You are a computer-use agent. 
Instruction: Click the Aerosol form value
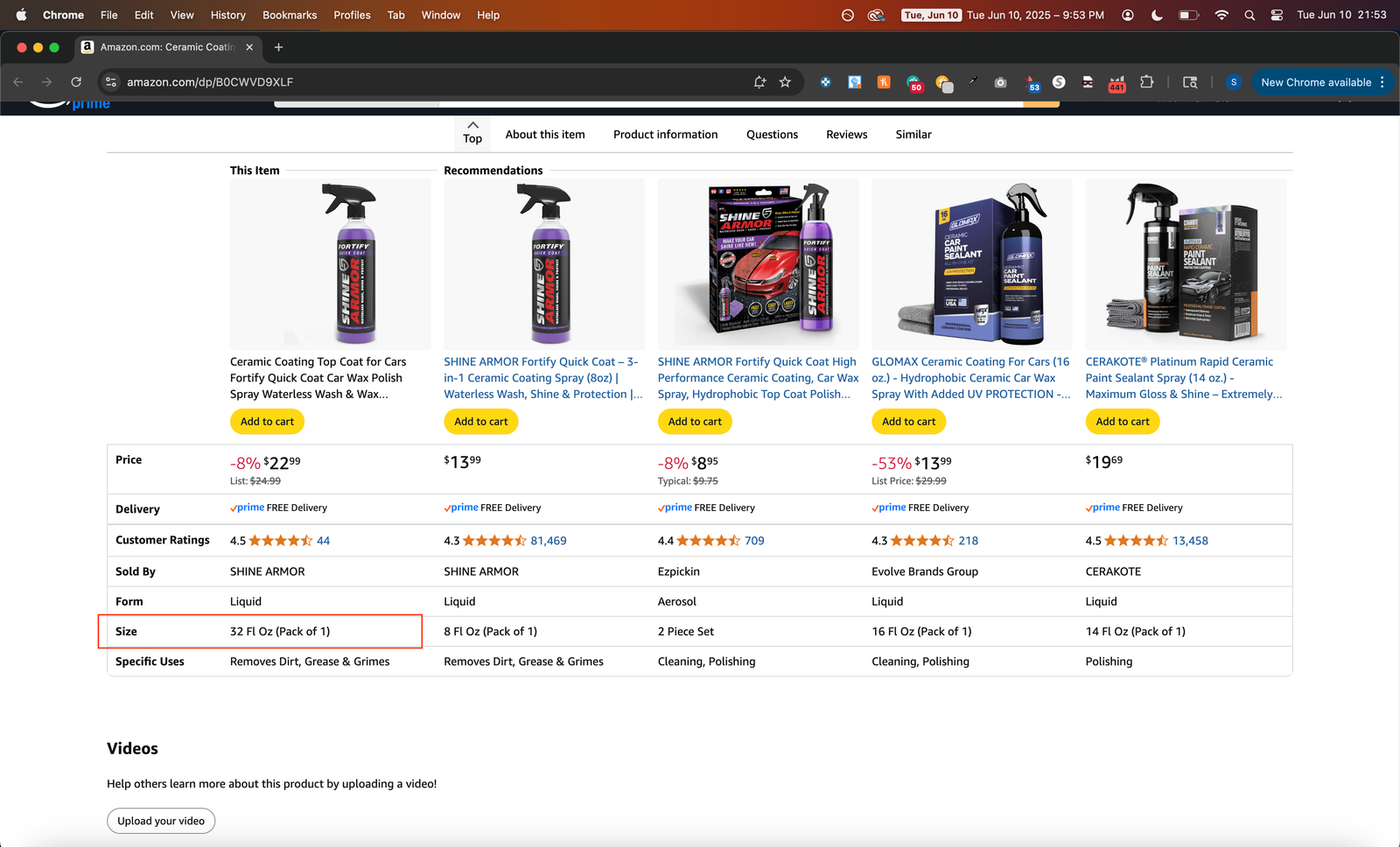point(677,602)
